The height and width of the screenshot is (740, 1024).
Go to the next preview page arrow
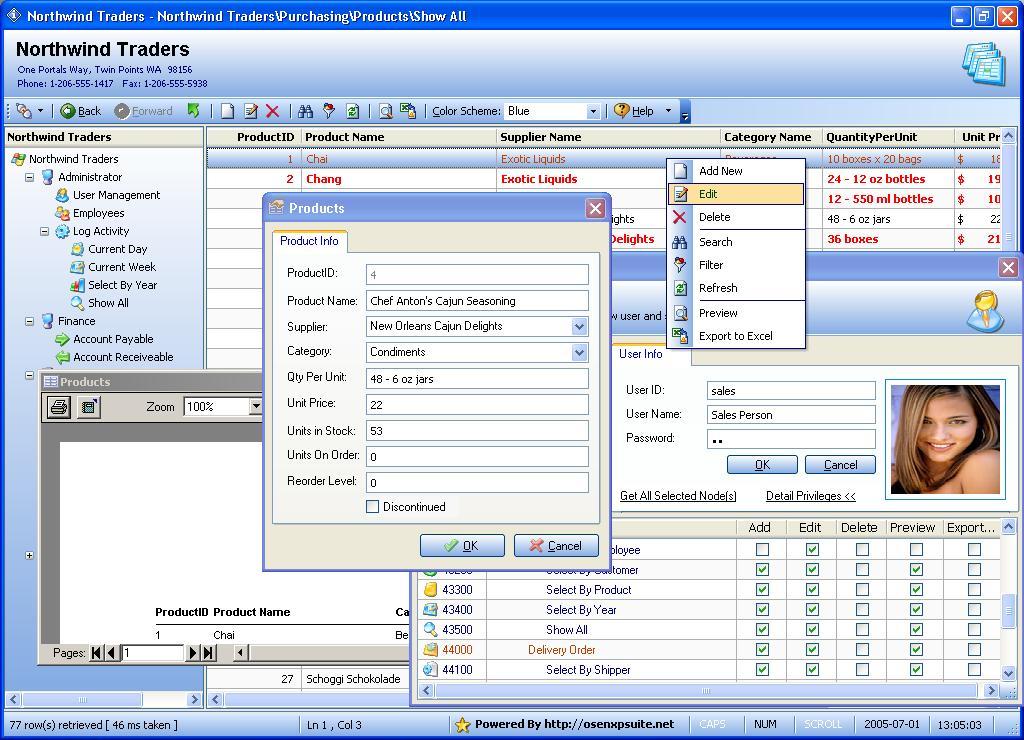(x=193, y=653)
